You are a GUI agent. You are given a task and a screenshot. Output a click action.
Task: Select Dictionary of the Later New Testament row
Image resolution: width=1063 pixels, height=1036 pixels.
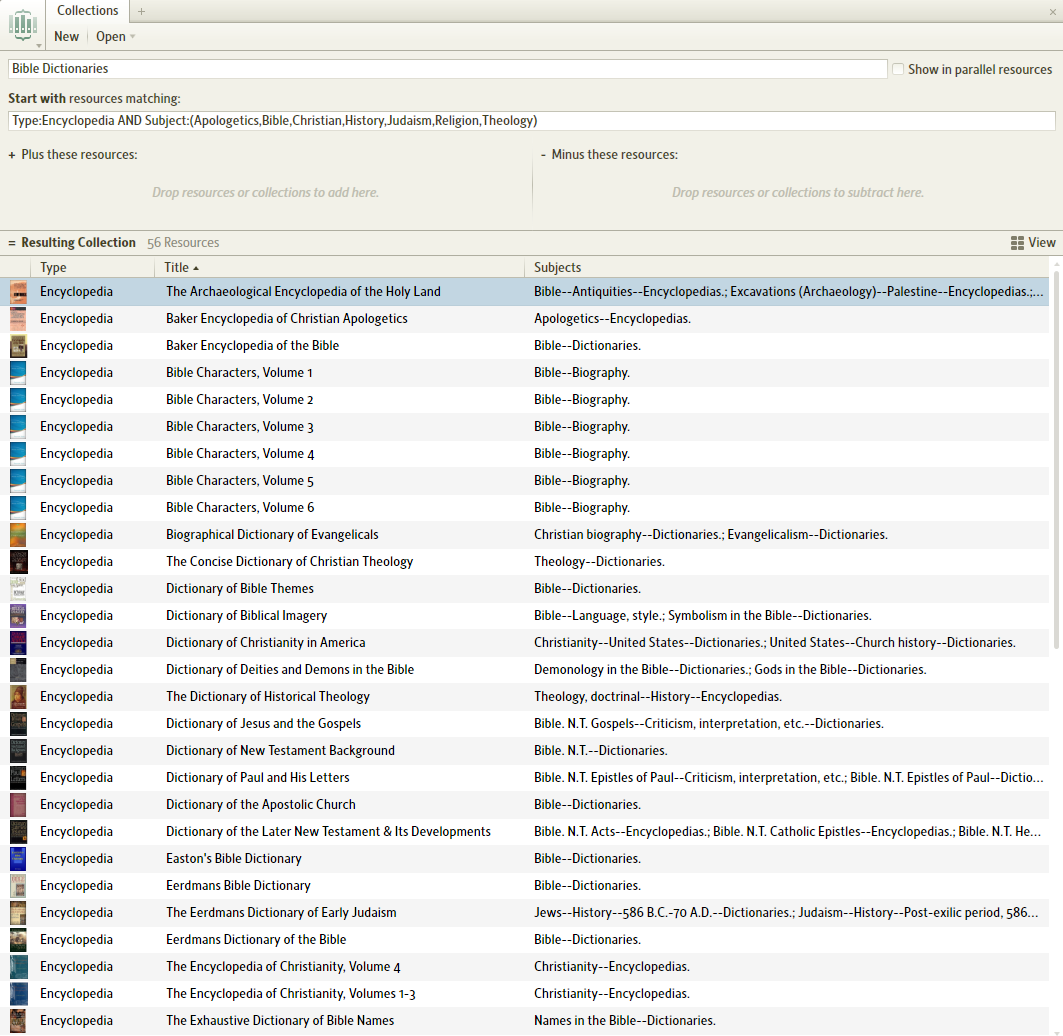[525, 832]
